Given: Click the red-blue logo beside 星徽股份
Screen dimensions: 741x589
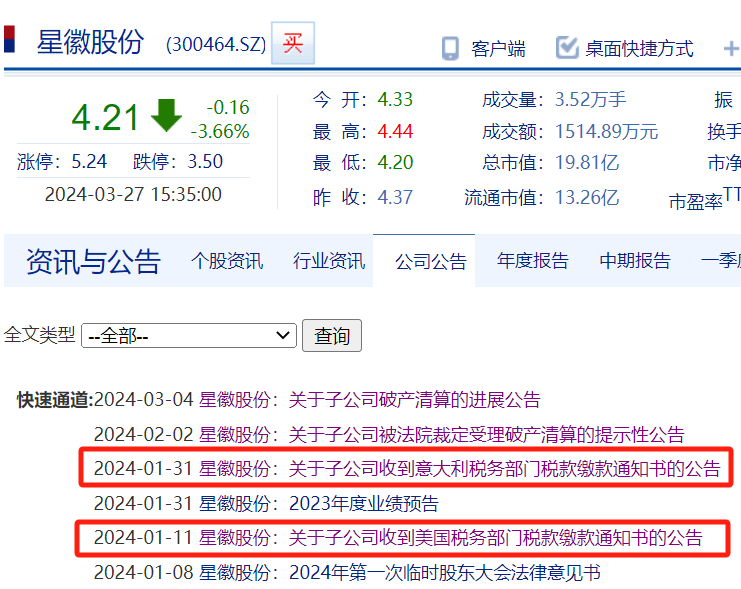Looking at the screenshot, I should point(9,39).
